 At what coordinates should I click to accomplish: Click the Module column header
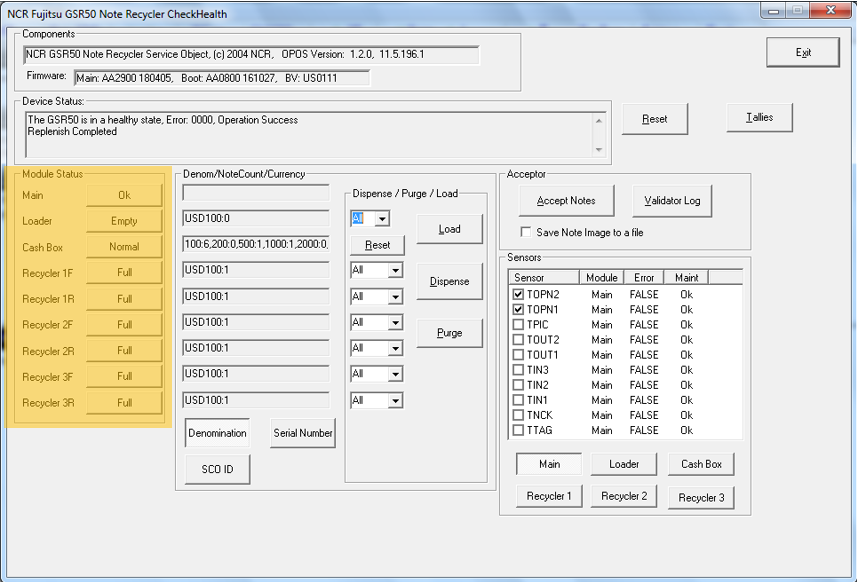coord(601,278)
